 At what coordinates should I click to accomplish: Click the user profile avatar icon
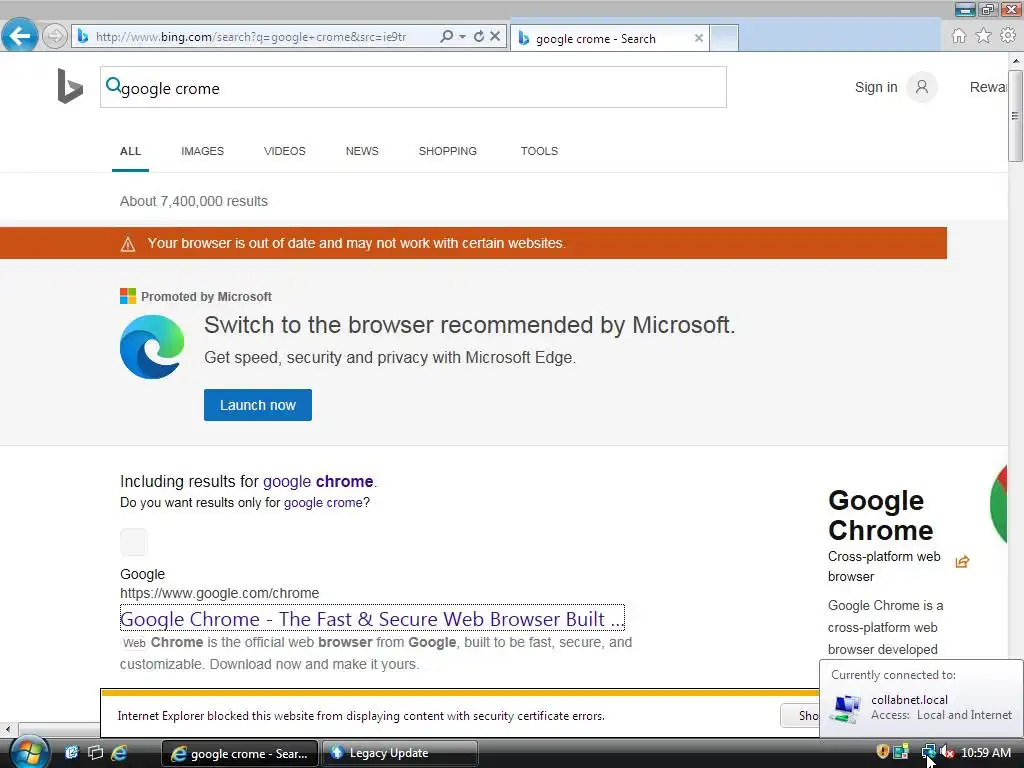pyautogui.click(x=921, y=87)
